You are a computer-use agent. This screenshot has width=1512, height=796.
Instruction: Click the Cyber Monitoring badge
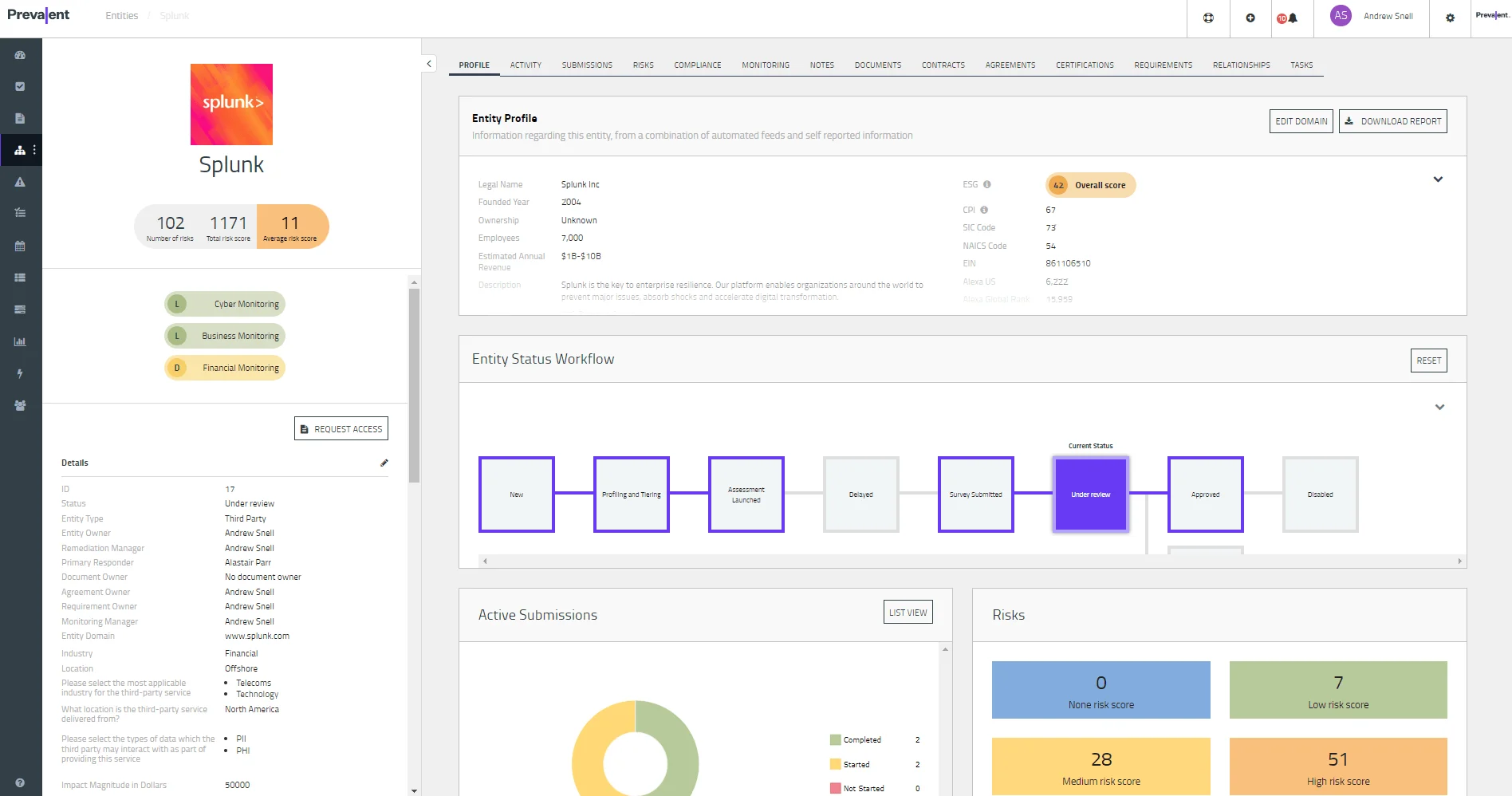tap(225, 304)
